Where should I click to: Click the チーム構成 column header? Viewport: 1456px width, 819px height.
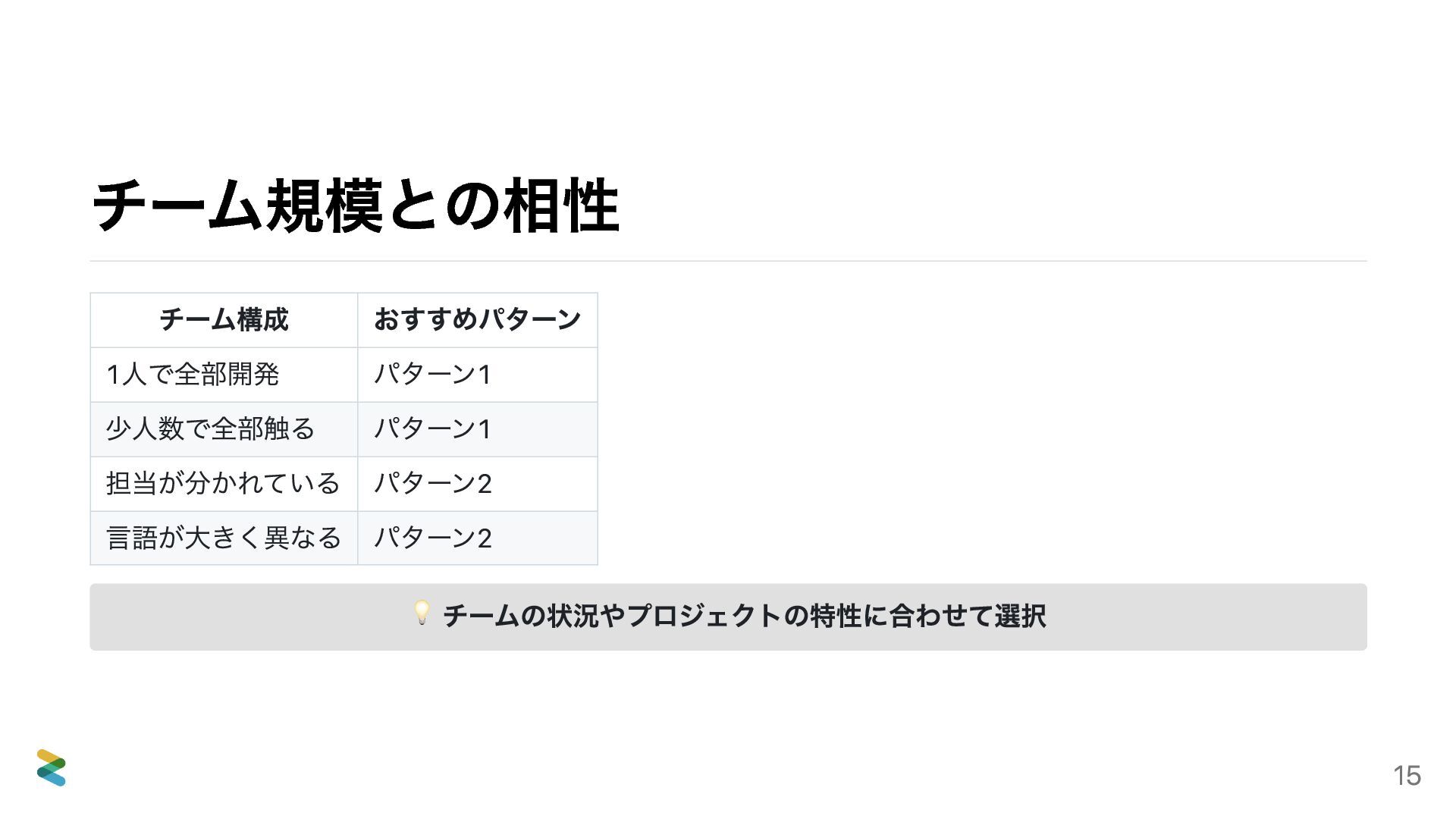point(224,320)
